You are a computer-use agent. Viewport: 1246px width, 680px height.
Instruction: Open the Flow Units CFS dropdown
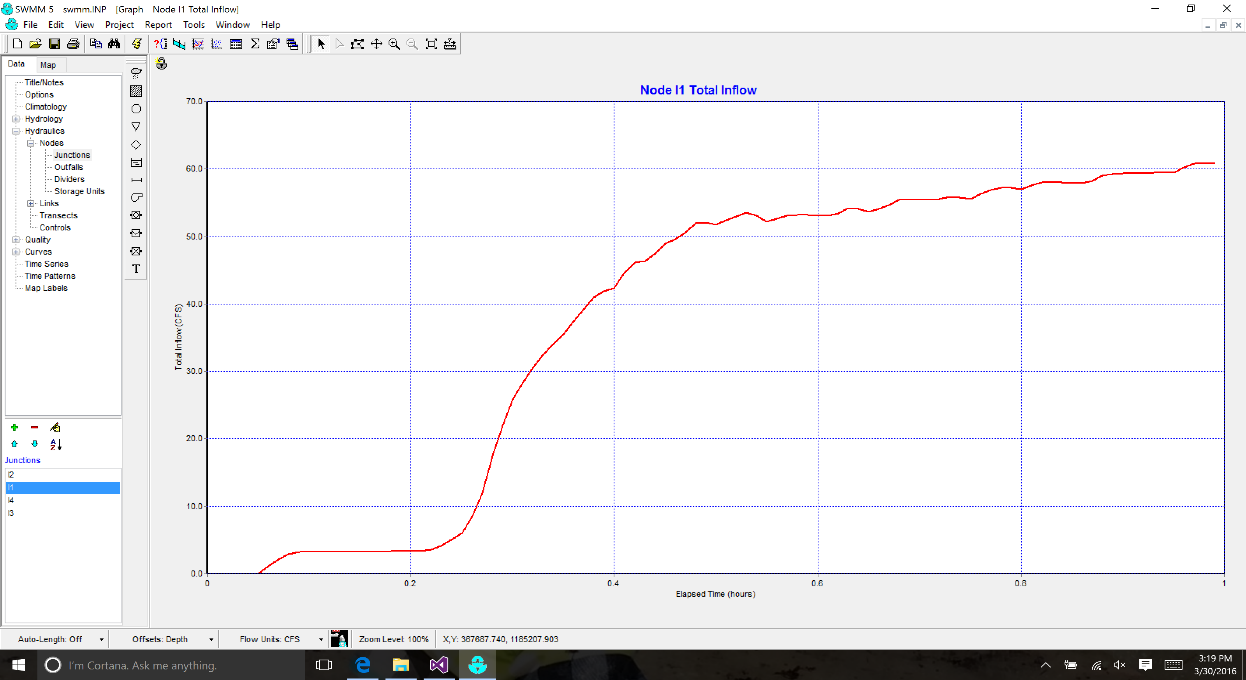click(321, 639)
